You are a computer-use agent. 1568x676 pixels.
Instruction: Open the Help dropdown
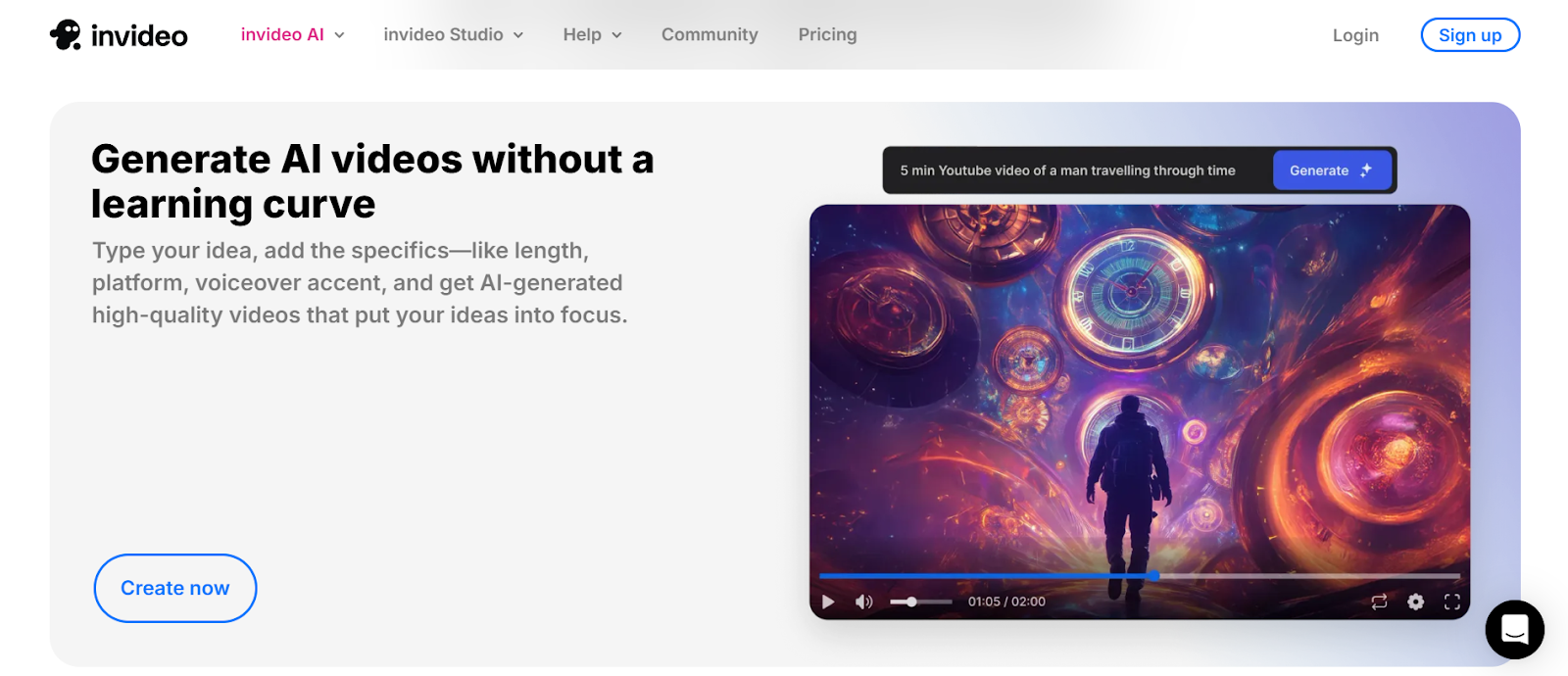592,34
